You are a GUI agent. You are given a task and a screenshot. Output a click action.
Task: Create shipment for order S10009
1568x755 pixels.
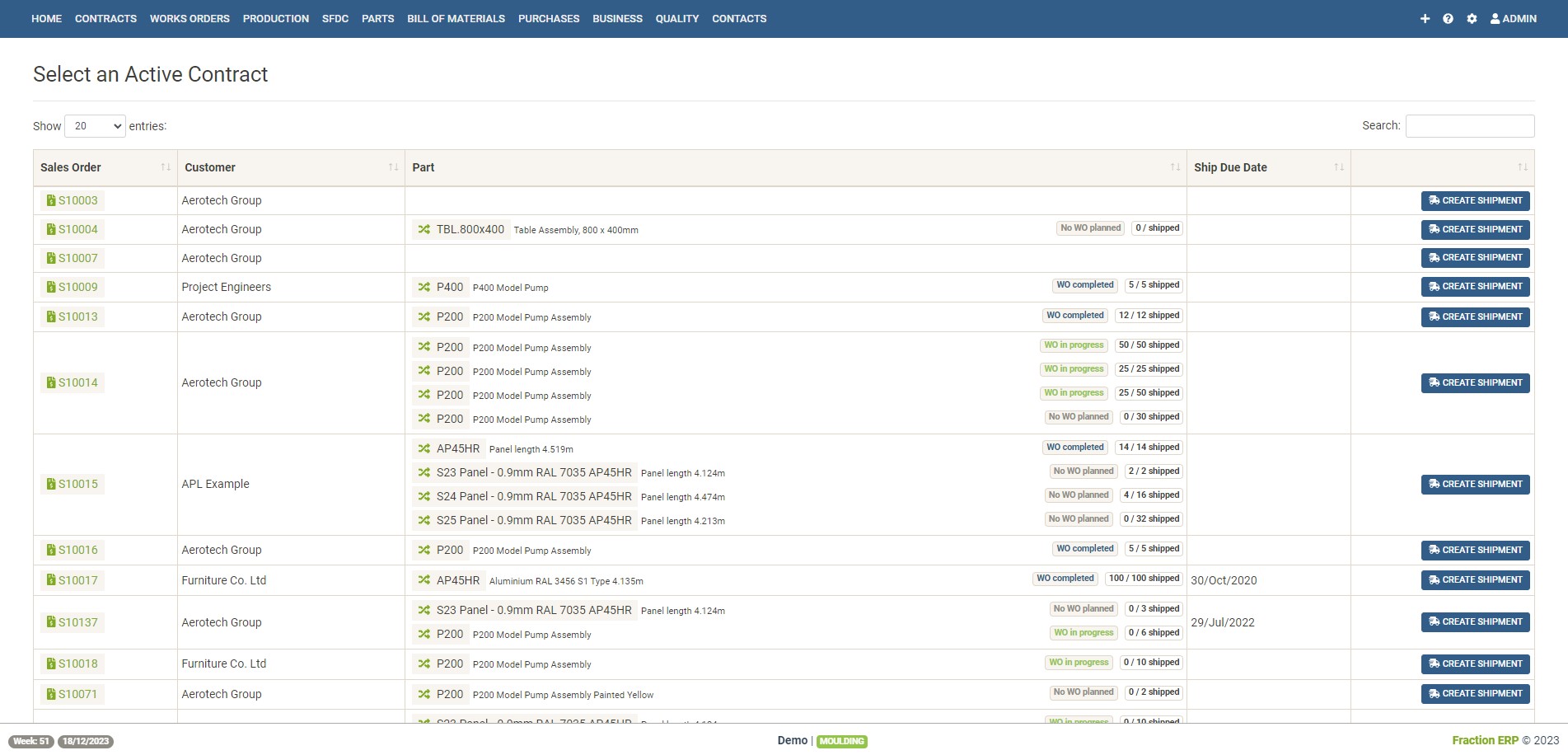pyautogui.click(x=1475, y=287)
